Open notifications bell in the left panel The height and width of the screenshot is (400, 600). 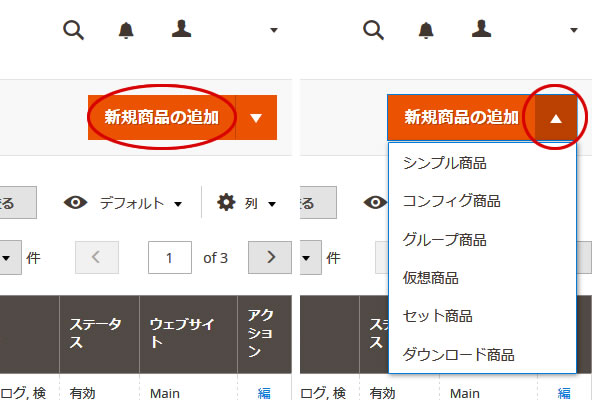[x=126, y=30]
